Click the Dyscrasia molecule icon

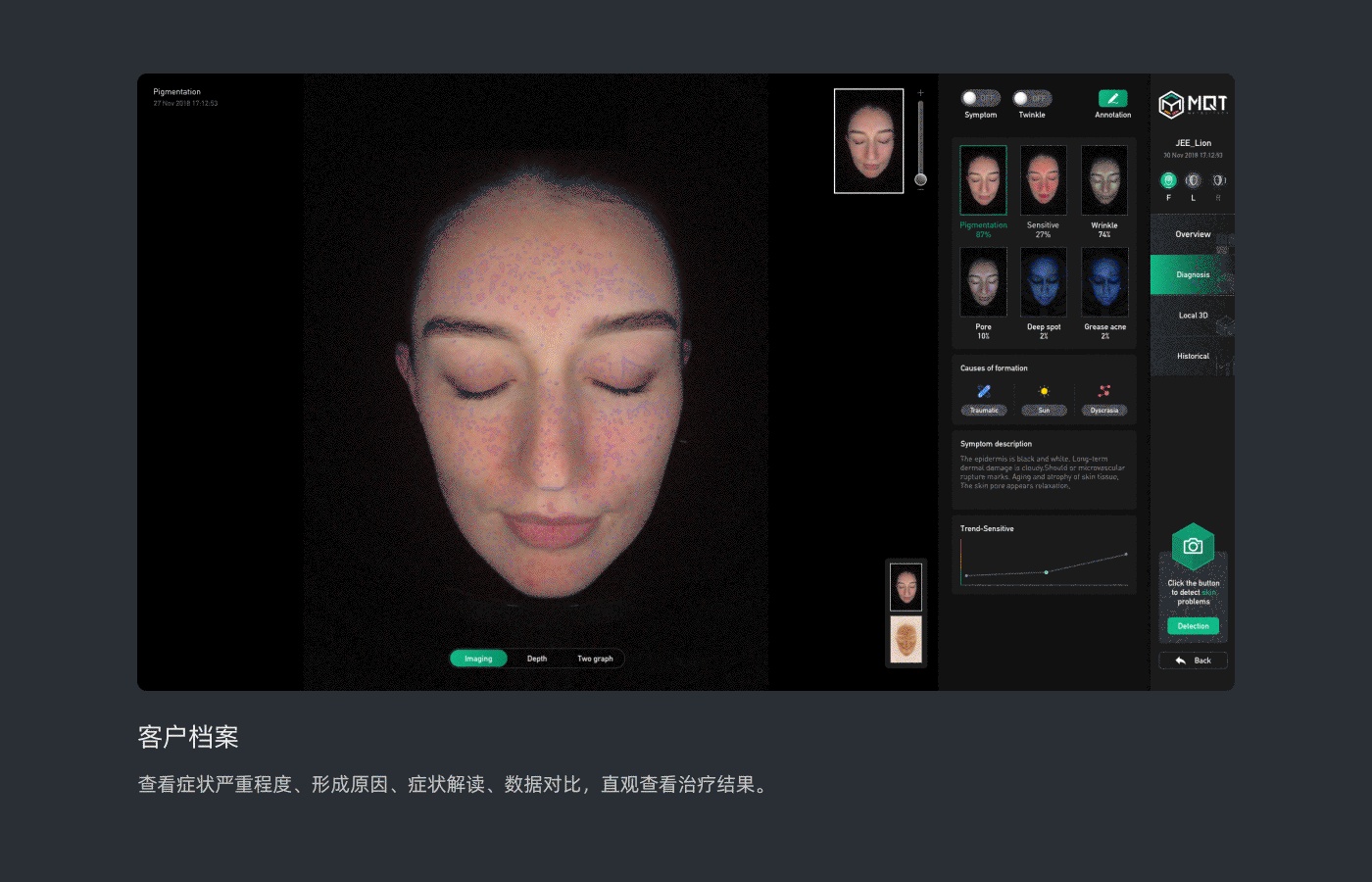(x=1104, y=391)
